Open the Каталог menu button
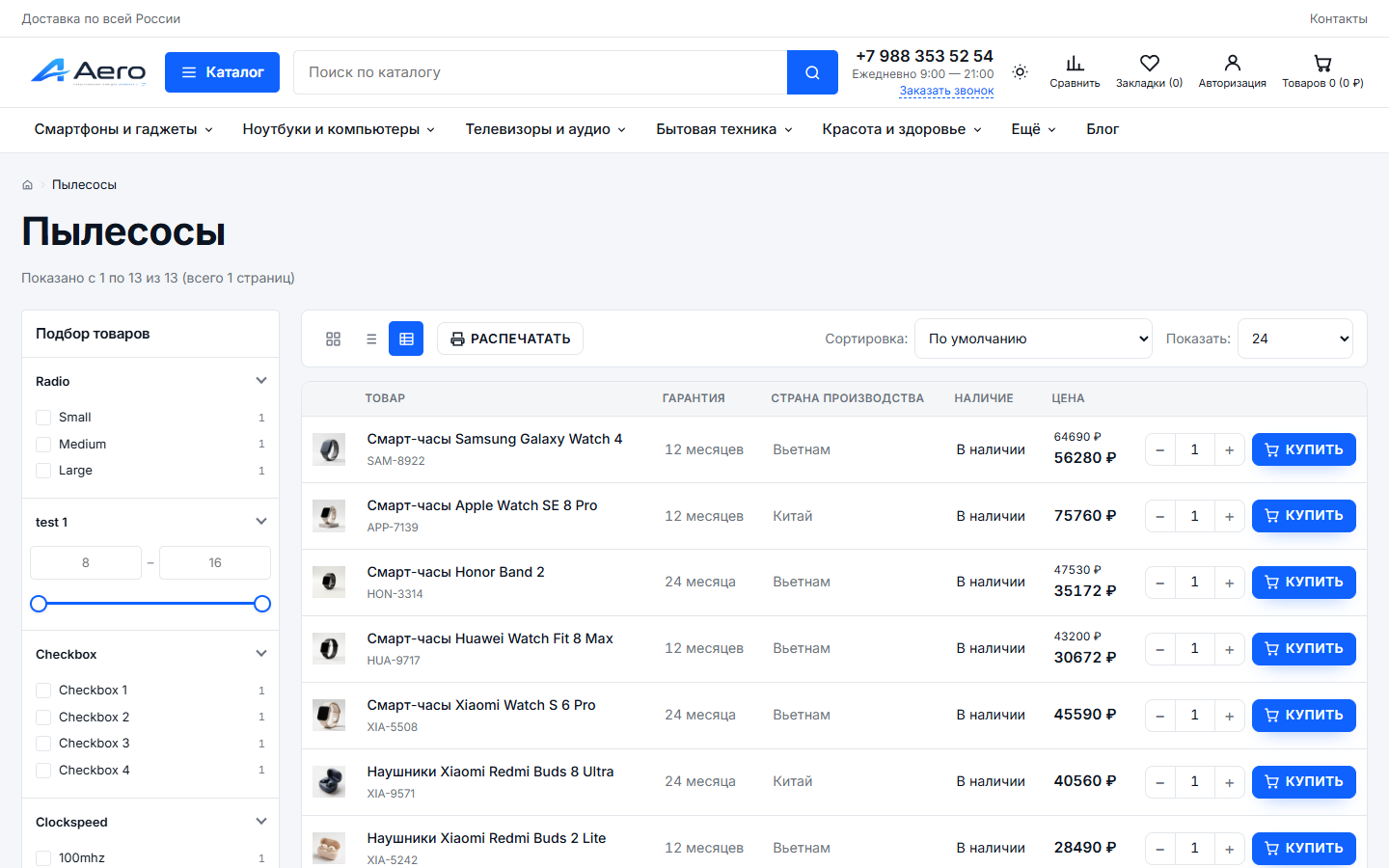1389x868 pixels. [222, 72]
